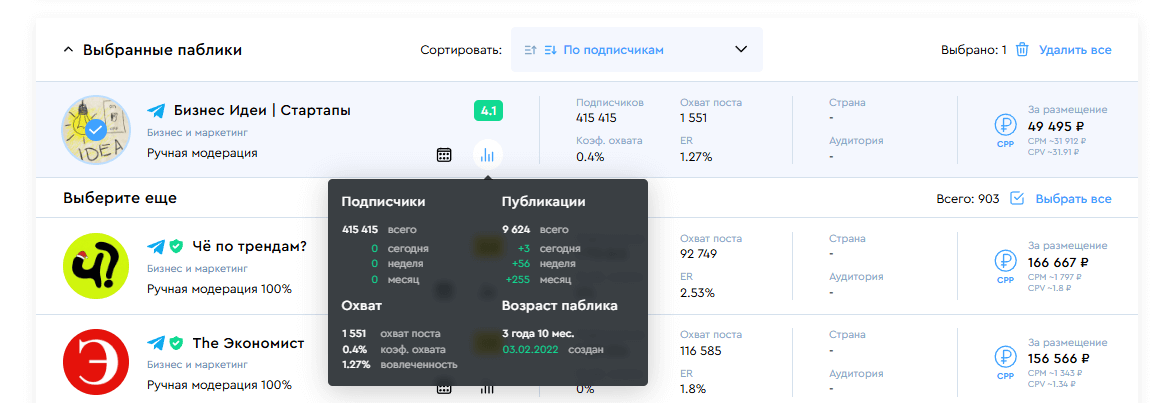Click Telegram icon beside Чё по трендам?

pos(156,246)
